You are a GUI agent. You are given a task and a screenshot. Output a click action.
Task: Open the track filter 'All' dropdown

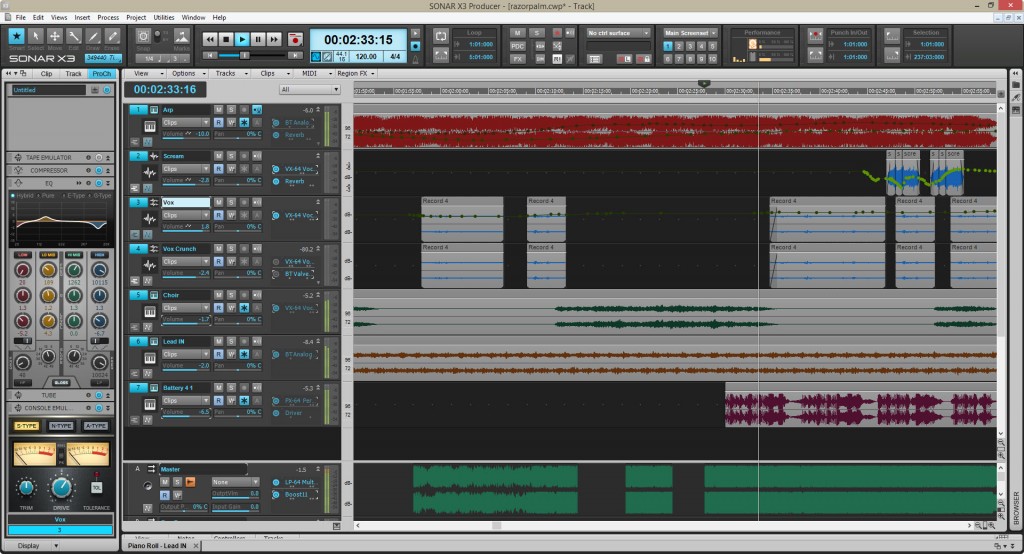coord(310,90)
